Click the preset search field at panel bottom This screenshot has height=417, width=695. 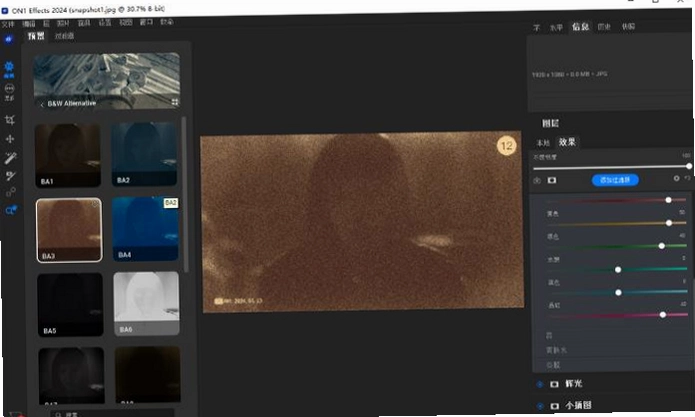click(x=112, y=414)
